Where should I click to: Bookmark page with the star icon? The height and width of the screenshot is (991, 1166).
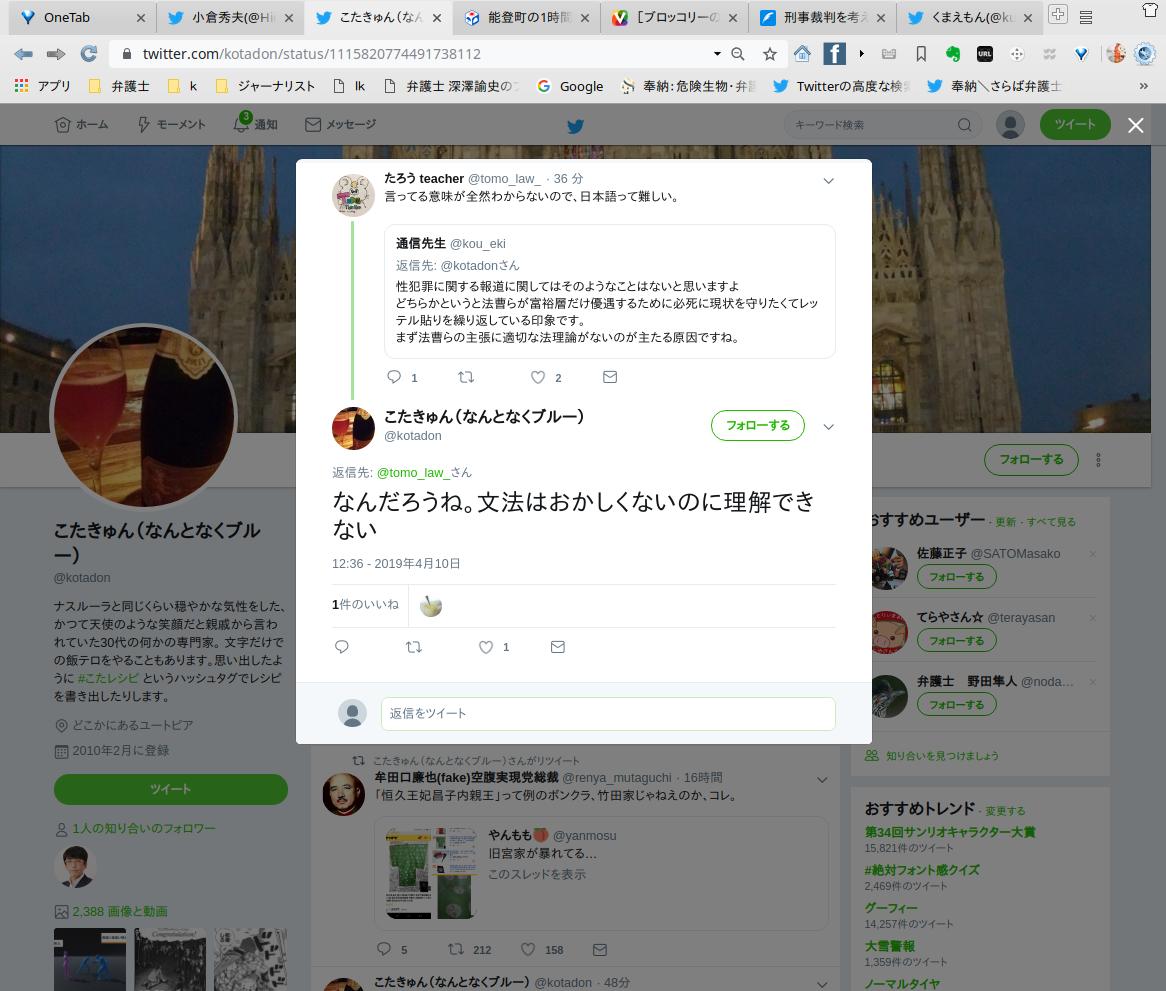pos(770,54)
